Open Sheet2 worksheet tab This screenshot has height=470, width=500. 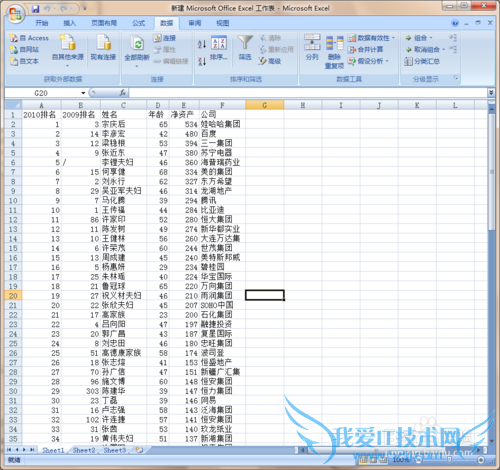click(x=84, y=450)
